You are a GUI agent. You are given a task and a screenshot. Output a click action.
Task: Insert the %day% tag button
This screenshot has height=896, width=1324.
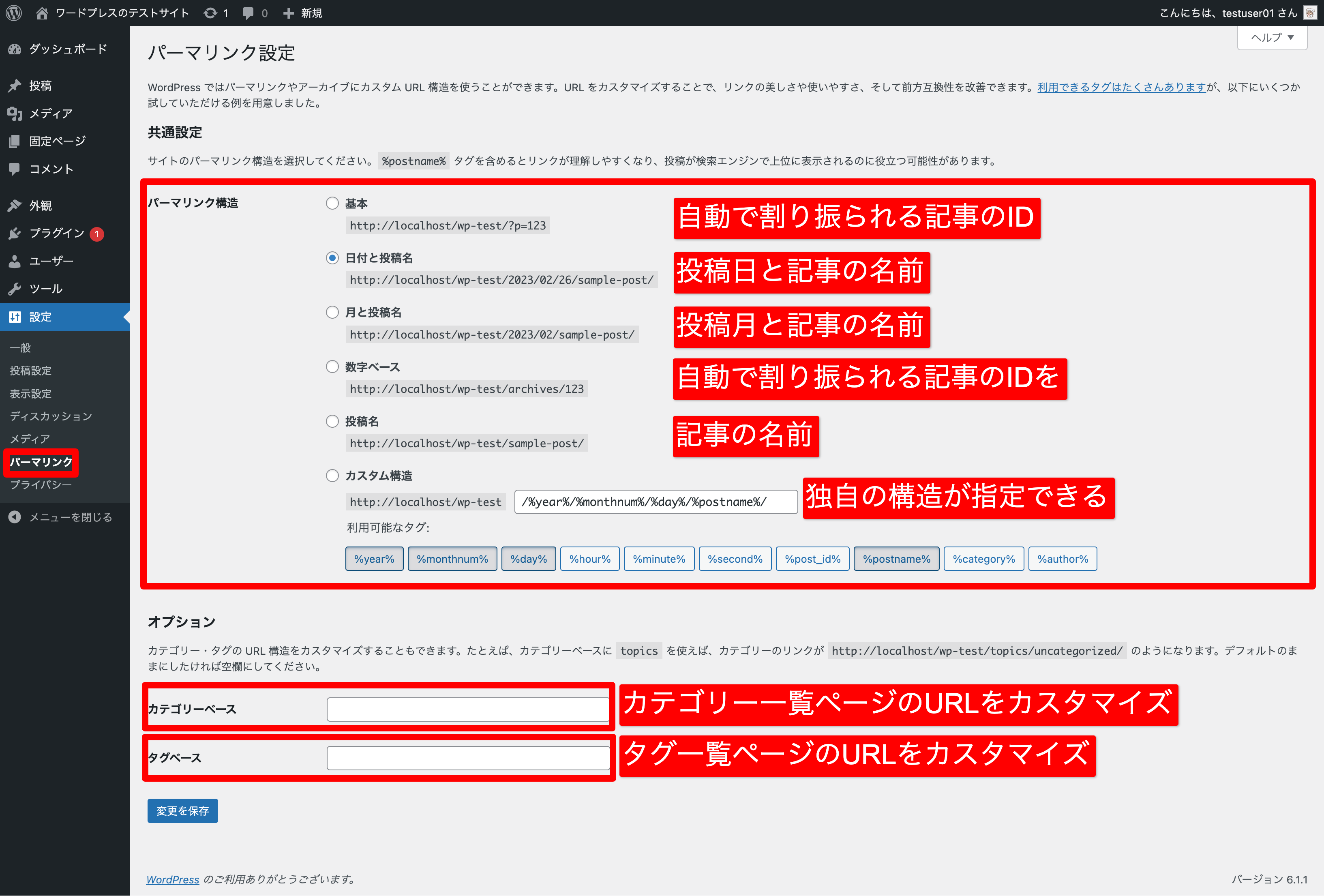529,559
